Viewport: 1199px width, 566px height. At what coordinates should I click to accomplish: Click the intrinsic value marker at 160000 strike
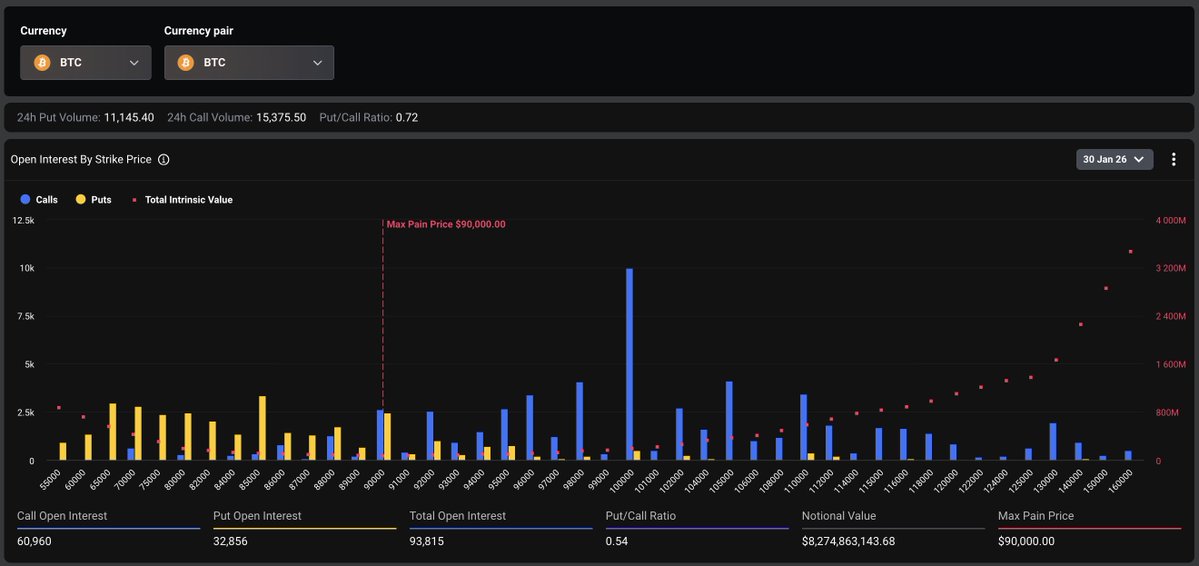click(x=1130, y=252)
